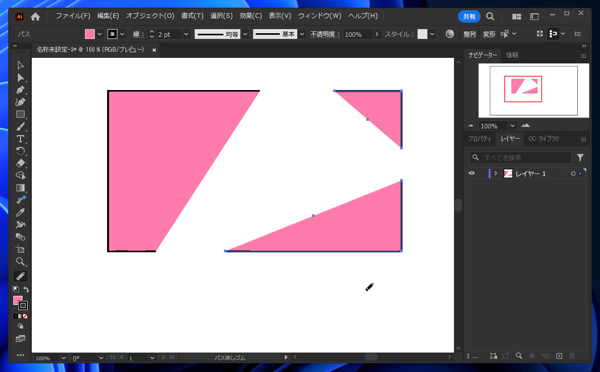Viewport: 600px width, 372px height.
Task: Click the stroke swatch in the toolbar
Action: point(23,305)
